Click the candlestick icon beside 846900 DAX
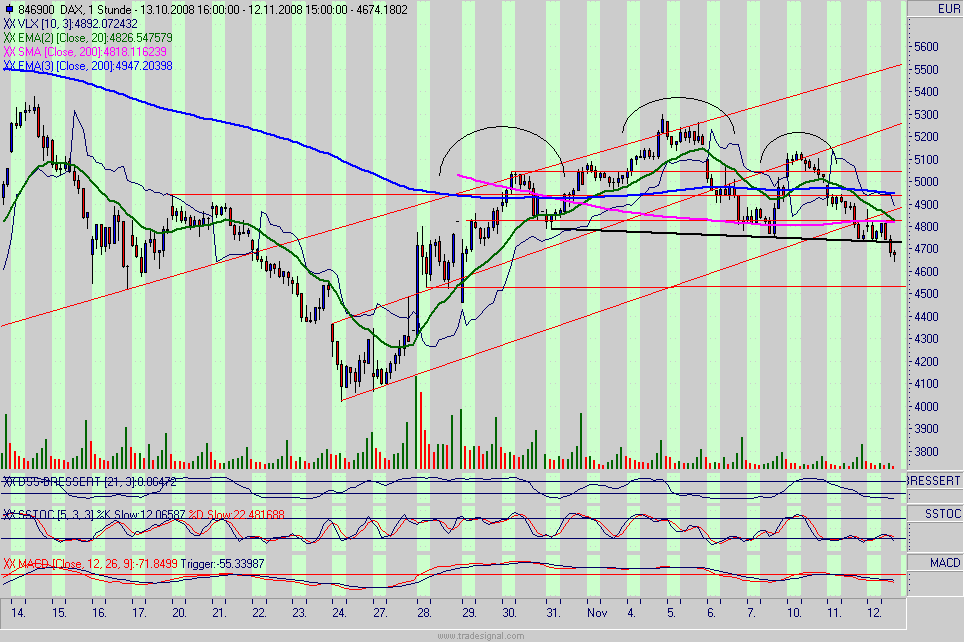 click(8, 10)
